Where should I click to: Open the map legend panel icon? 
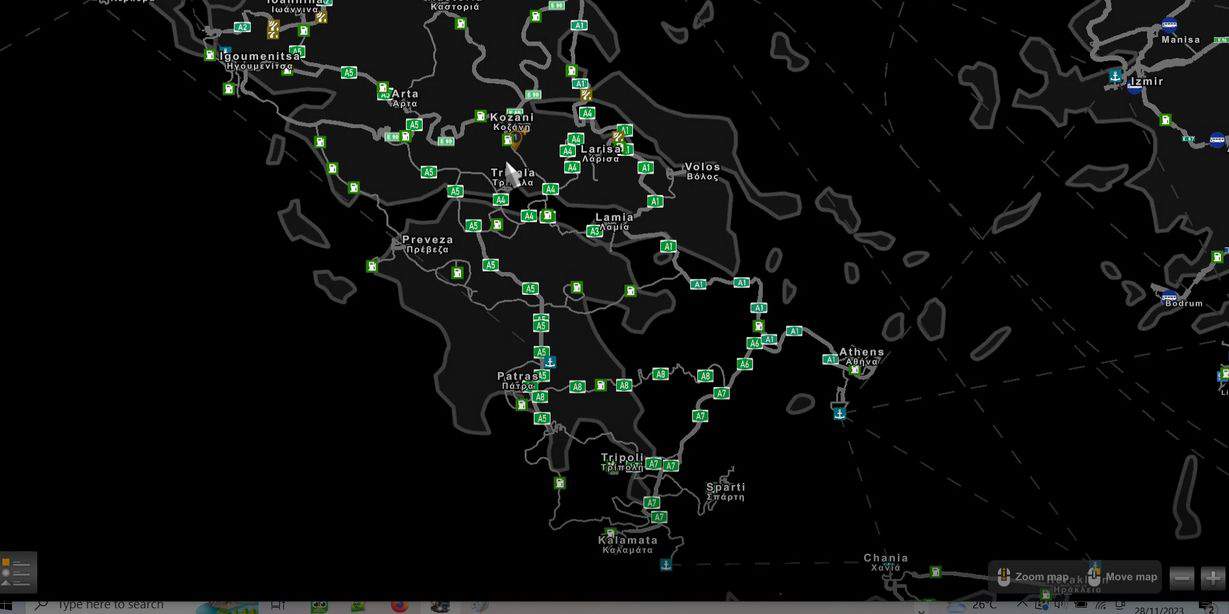click(x=18, y=573)
